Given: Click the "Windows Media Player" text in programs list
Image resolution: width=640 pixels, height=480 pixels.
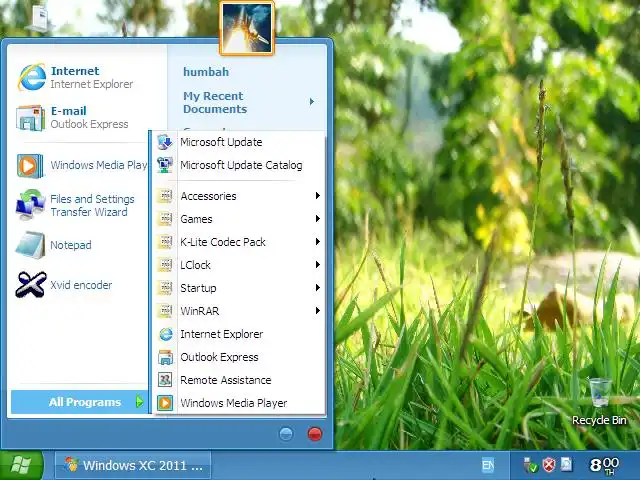Looking at the screenshot, I should [x=233, y=403].
